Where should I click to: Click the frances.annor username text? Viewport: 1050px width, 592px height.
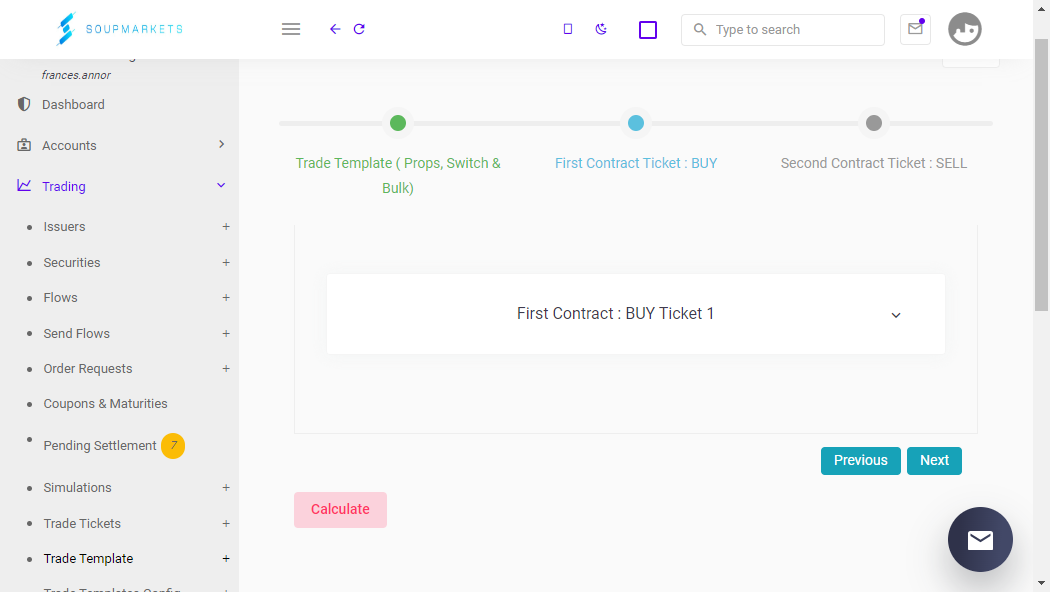tap(76, 75)
